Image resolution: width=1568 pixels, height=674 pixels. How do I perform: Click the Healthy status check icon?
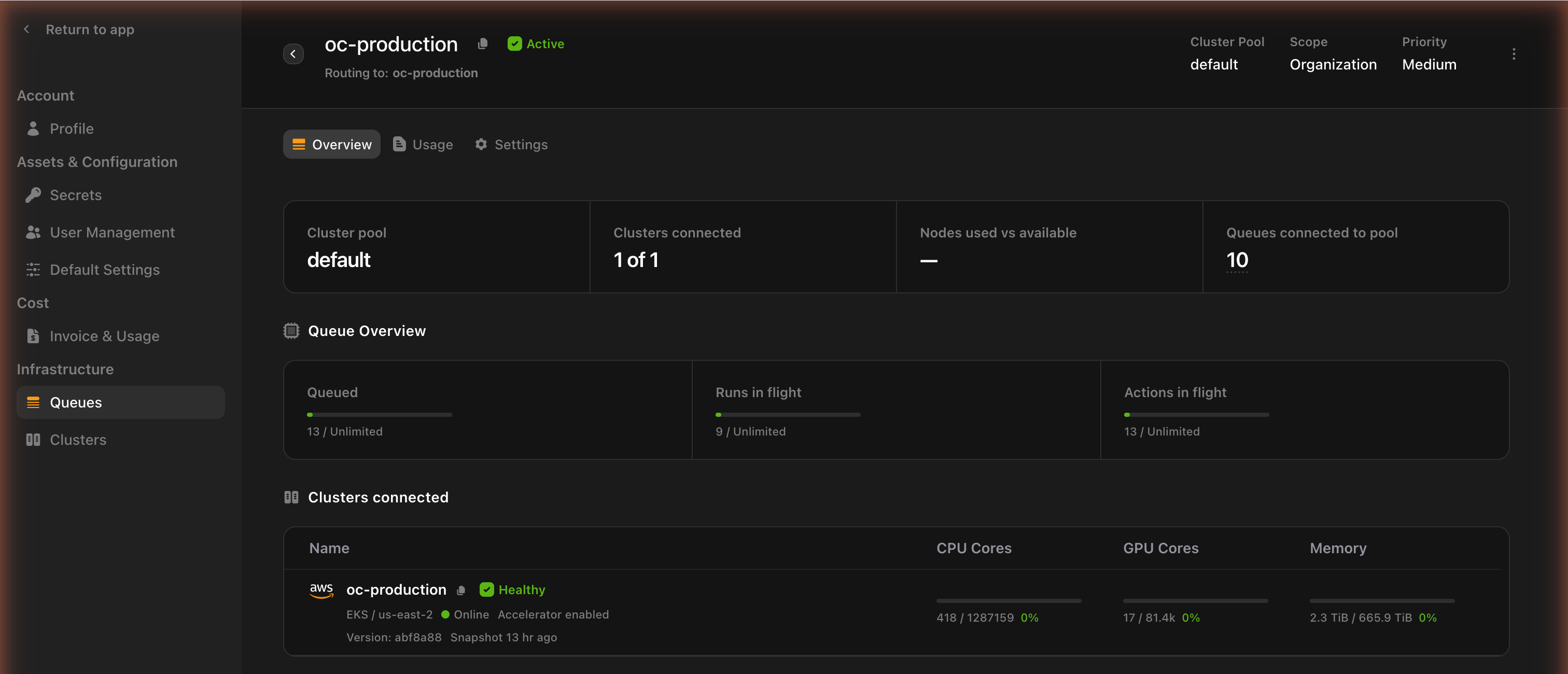coord(486,589)
